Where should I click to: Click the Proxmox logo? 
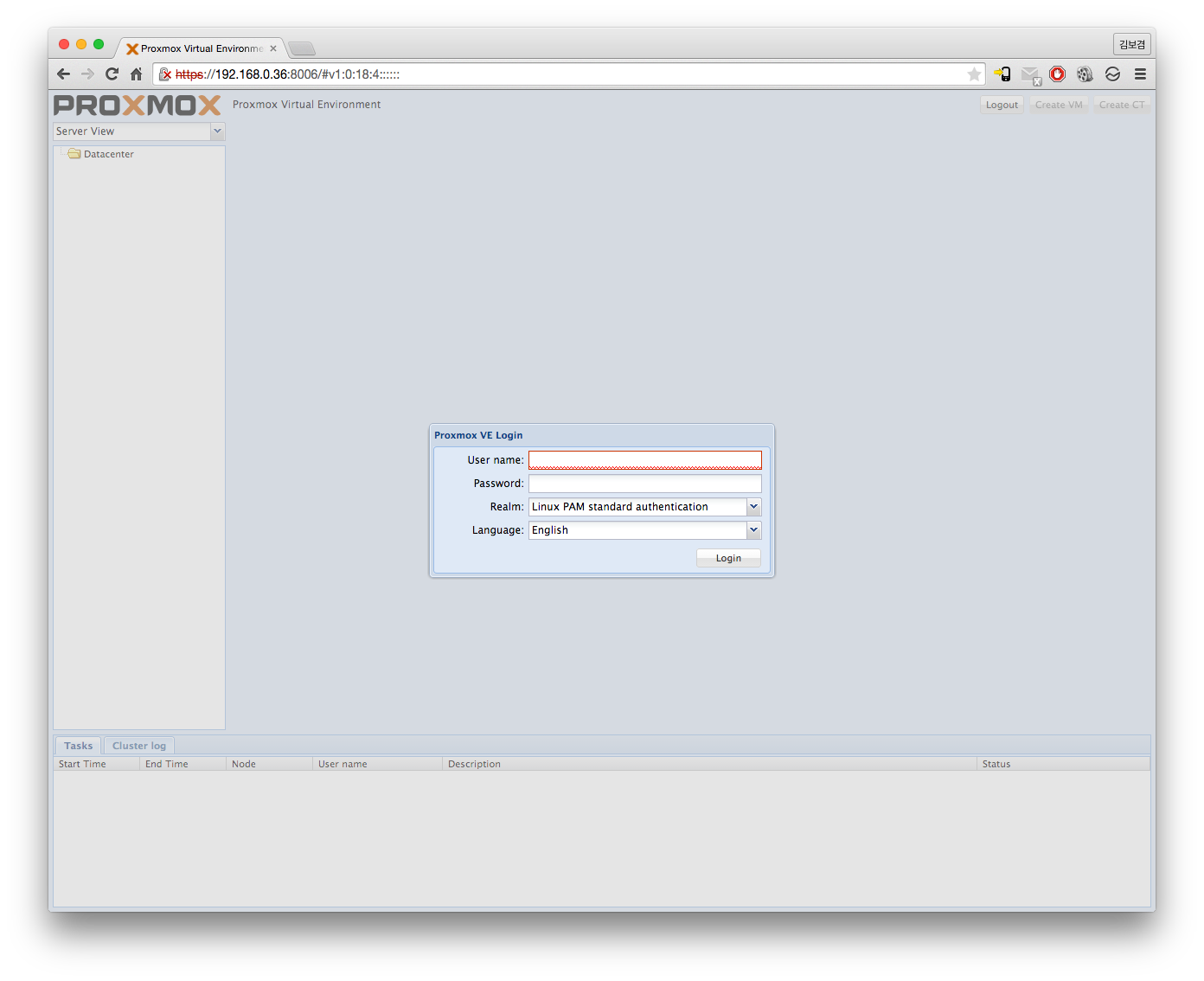(x=137, y=105)
